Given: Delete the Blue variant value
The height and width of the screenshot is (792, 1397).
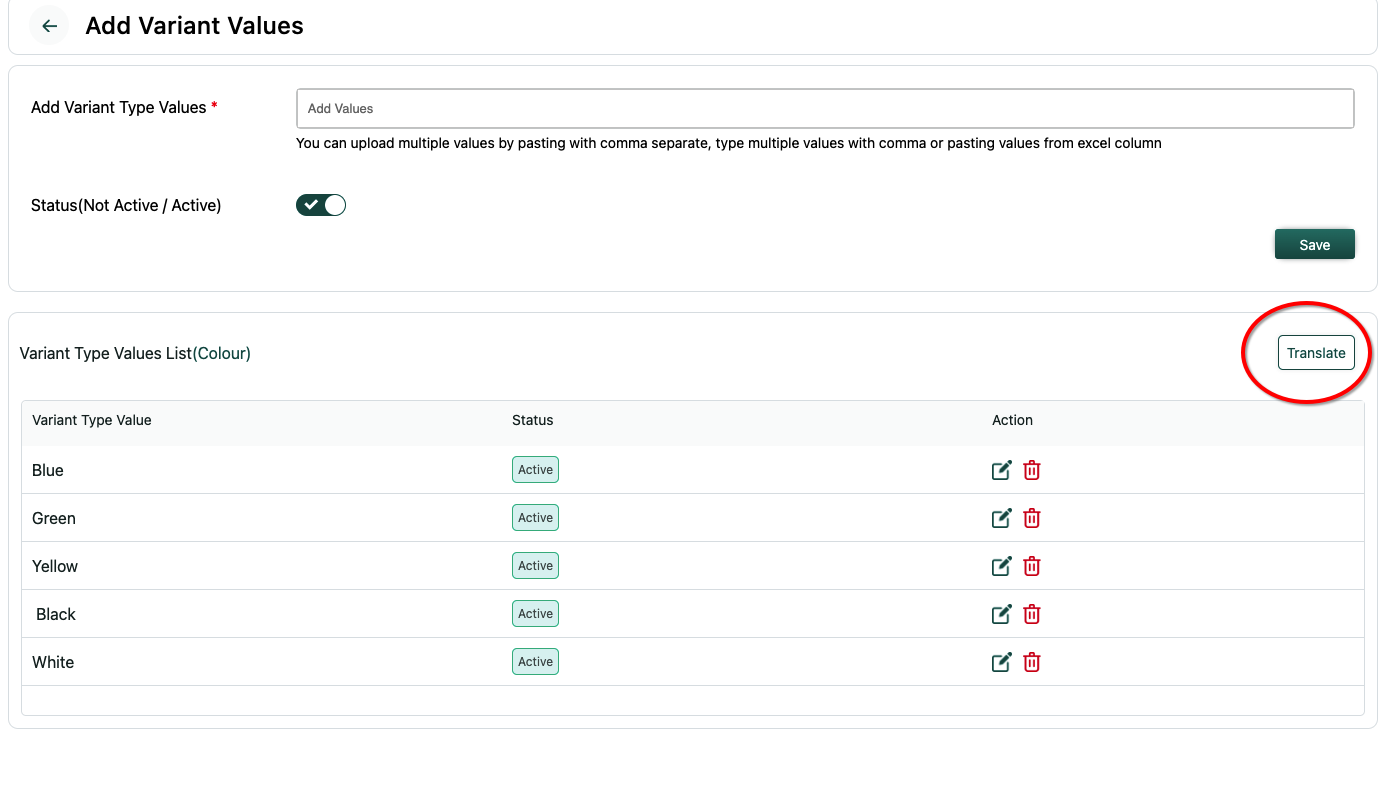Looking at the screenshot, I should coord(1032,470).
